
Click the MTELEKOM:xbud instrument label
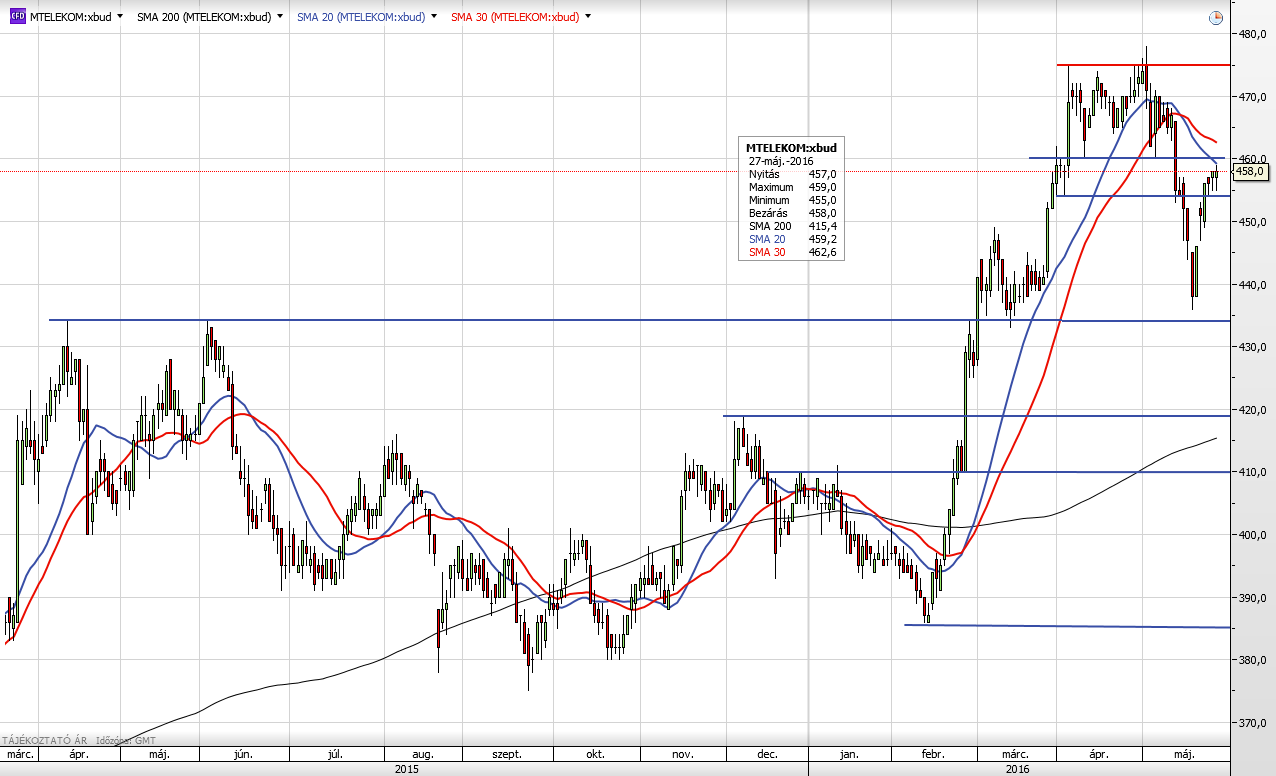(71, 17)
